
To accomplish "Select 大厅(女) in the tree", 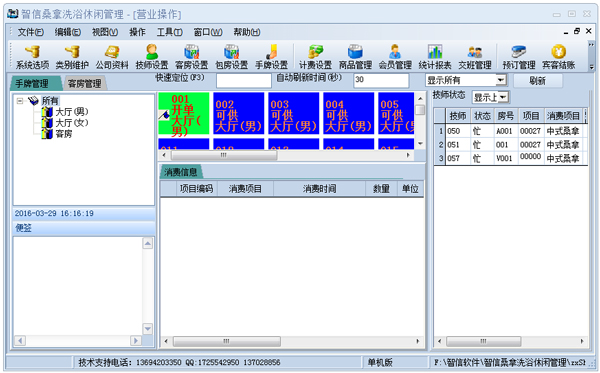I will click(x=72, y=123).
